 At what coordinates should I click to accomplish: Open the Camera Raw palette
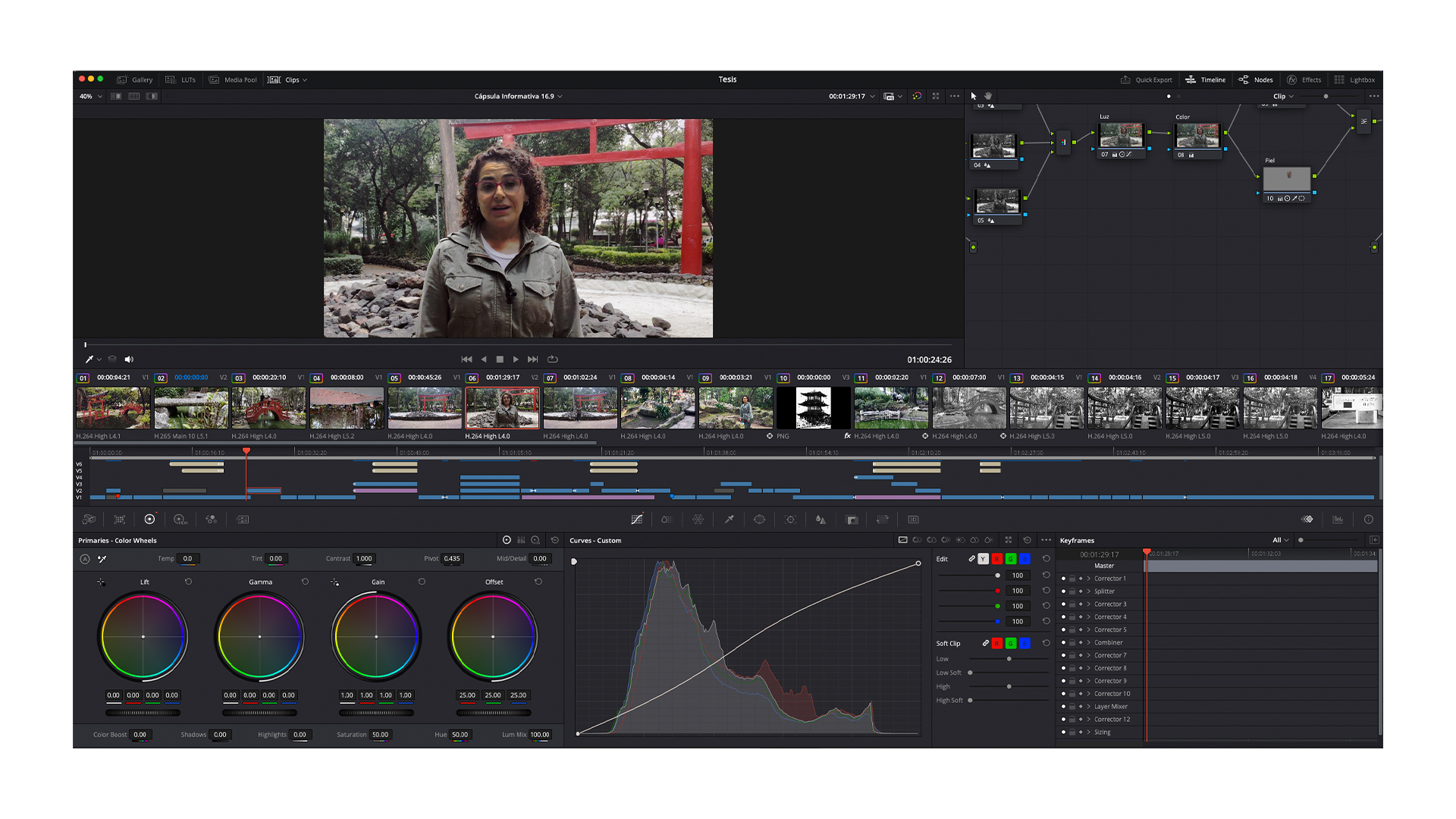click(x=89, y=519)
